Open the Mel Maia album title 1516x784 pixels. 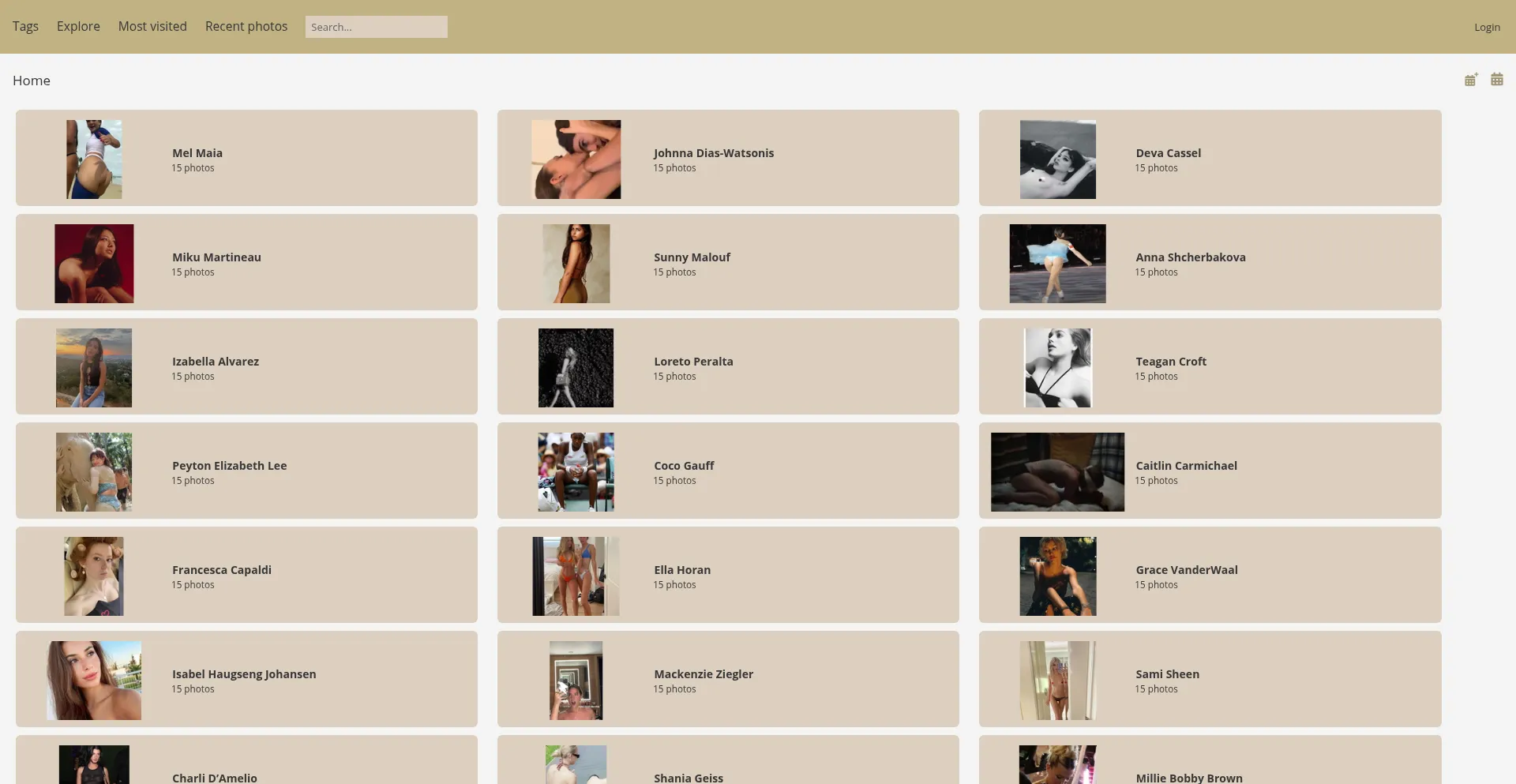(x=197, y=153)
